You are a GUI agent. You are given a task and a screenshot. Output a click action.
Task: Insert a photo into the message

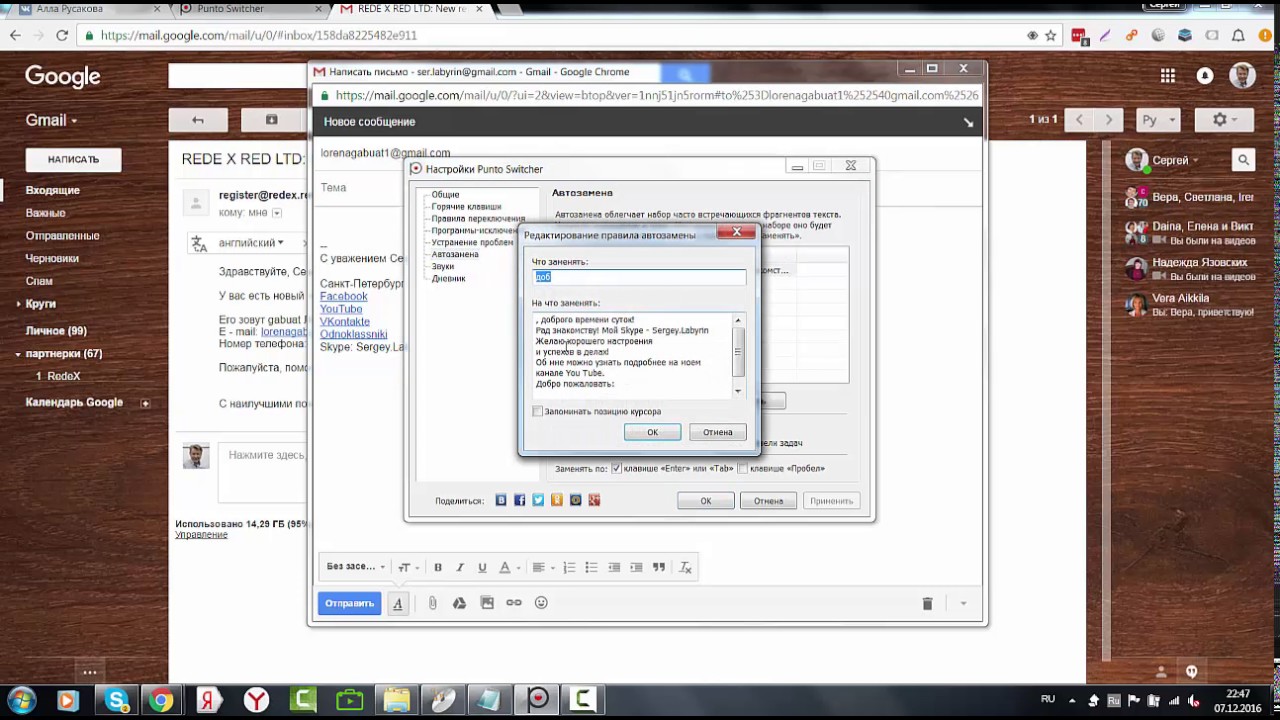coord(487,603)
